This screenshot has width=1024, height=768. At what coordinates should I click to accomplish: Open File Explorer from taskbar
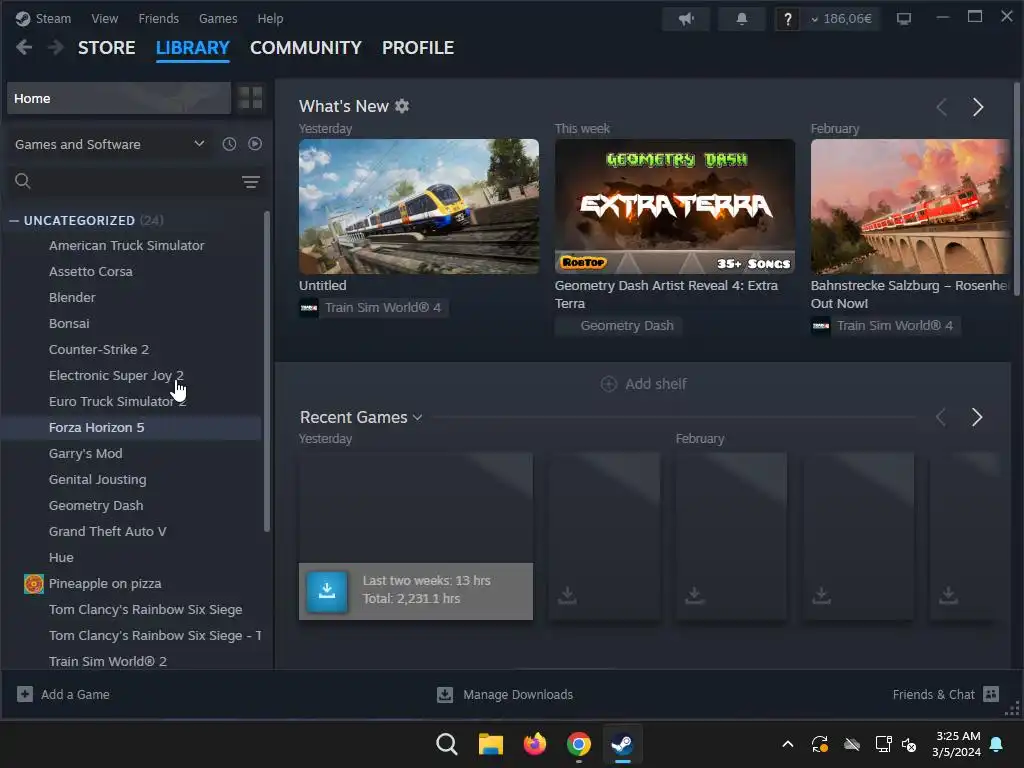tap(490, 744)
